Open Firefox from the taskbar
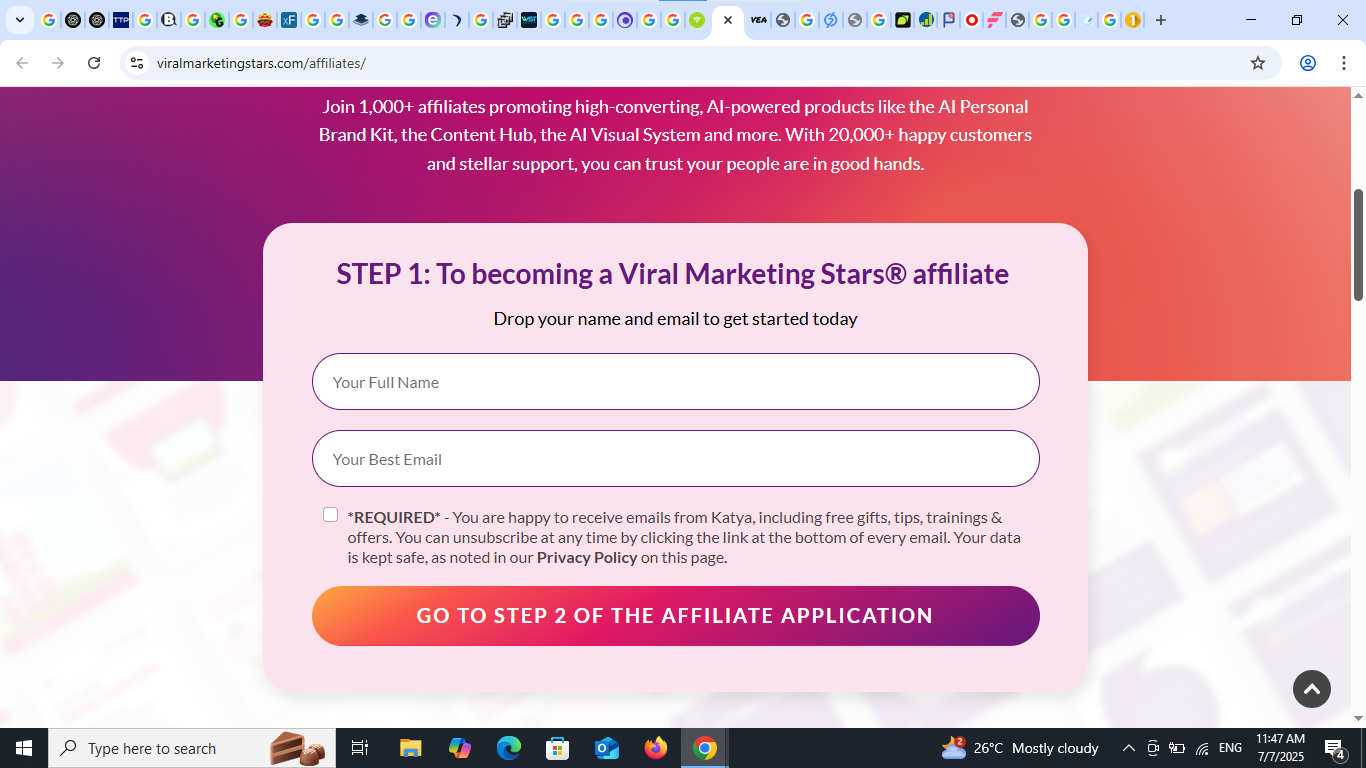 [656, 748]
